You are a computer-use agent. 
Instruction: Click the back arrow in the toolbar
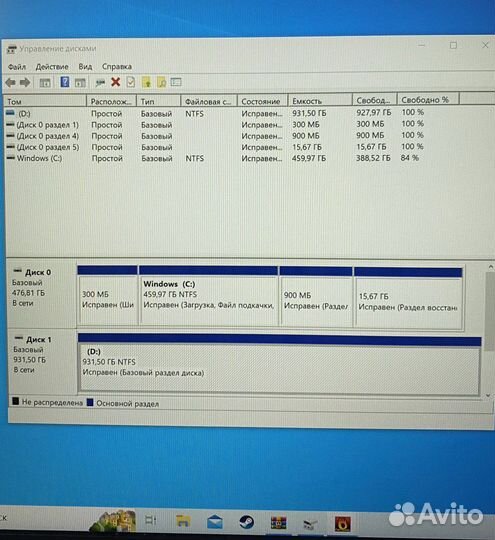[10, 82]
